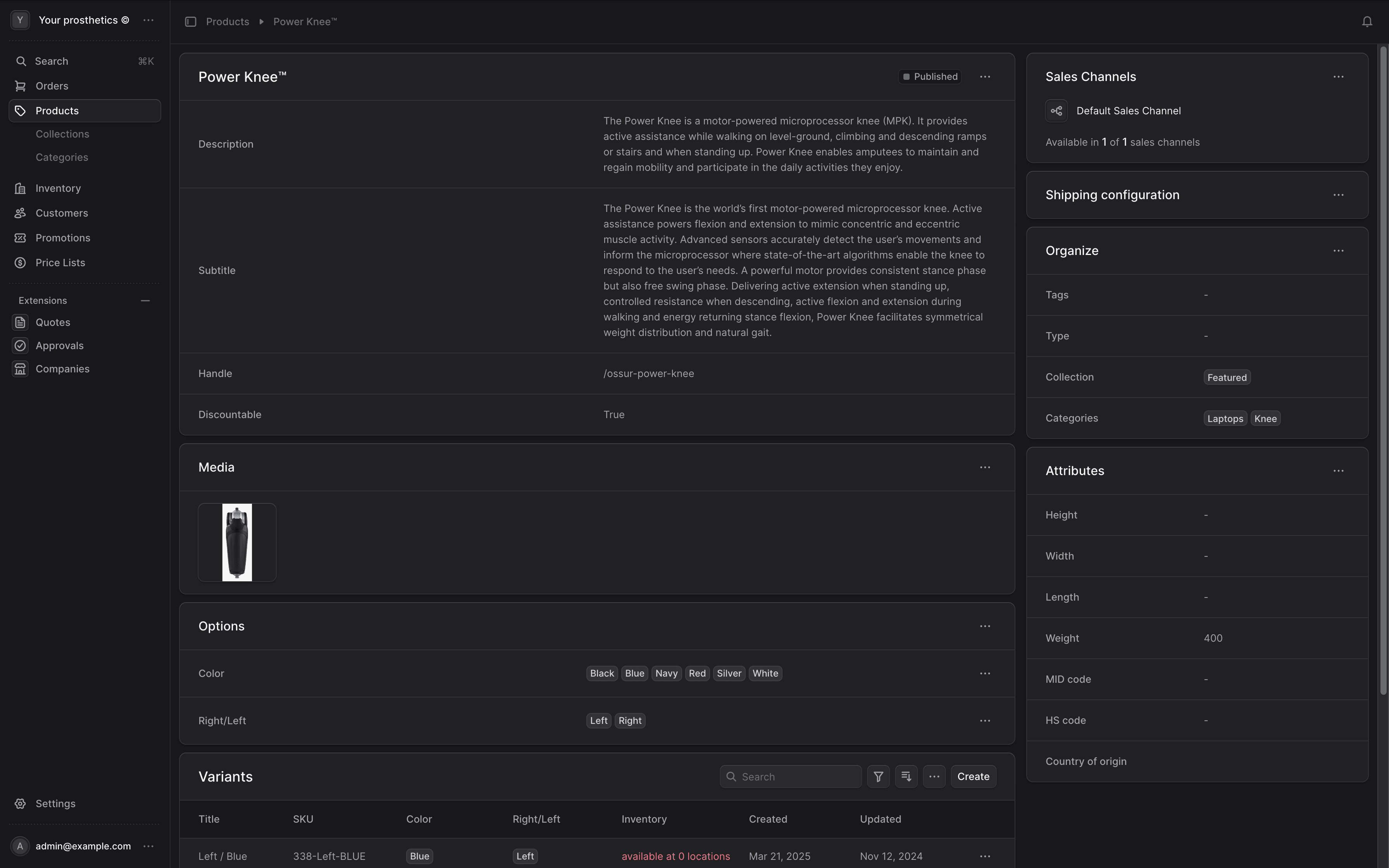The width and height of the screenshot is (1389, 868).
Task: Open the Laptops category badge
Action: pos(1225,418)
